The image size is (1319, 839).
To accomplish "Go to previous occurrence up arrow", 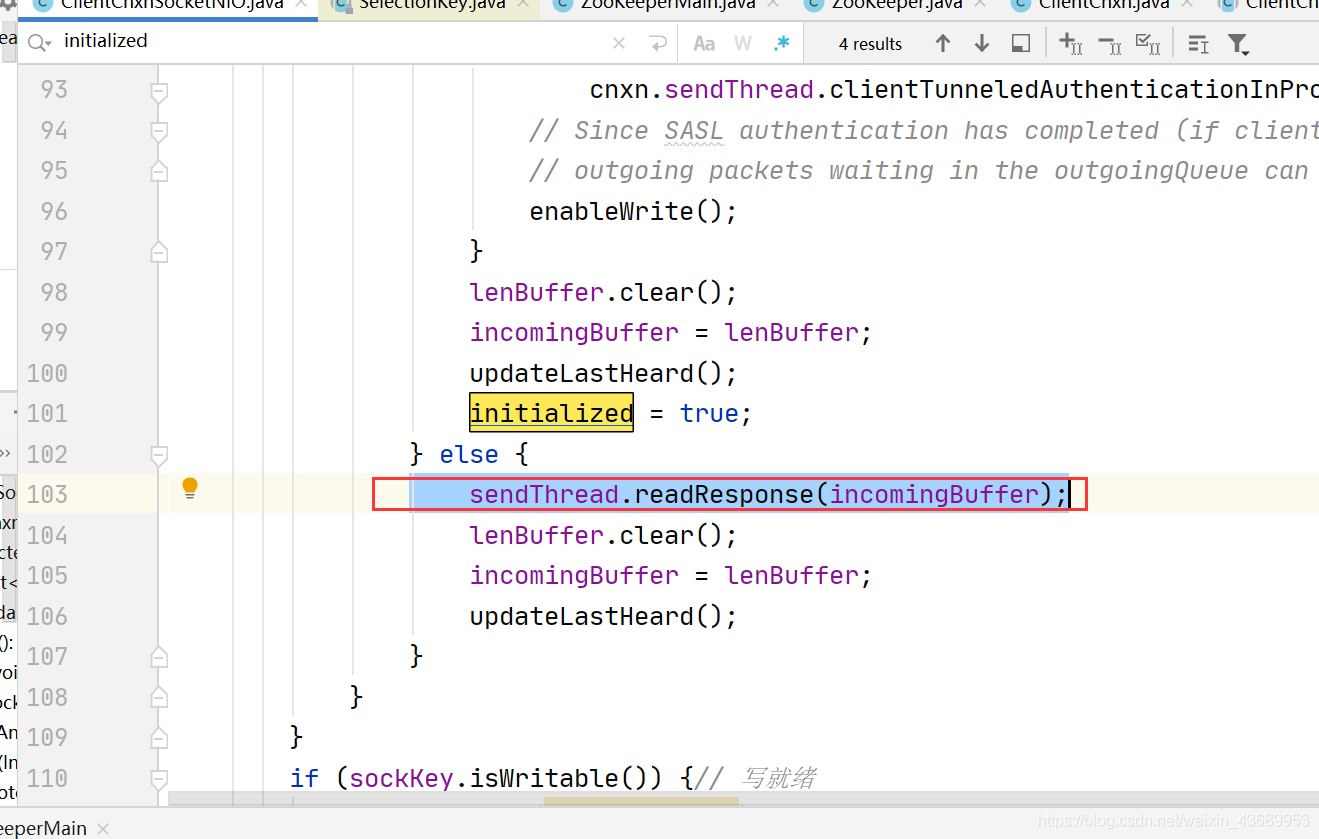I will pyautogui.click(x=942, y=43).
